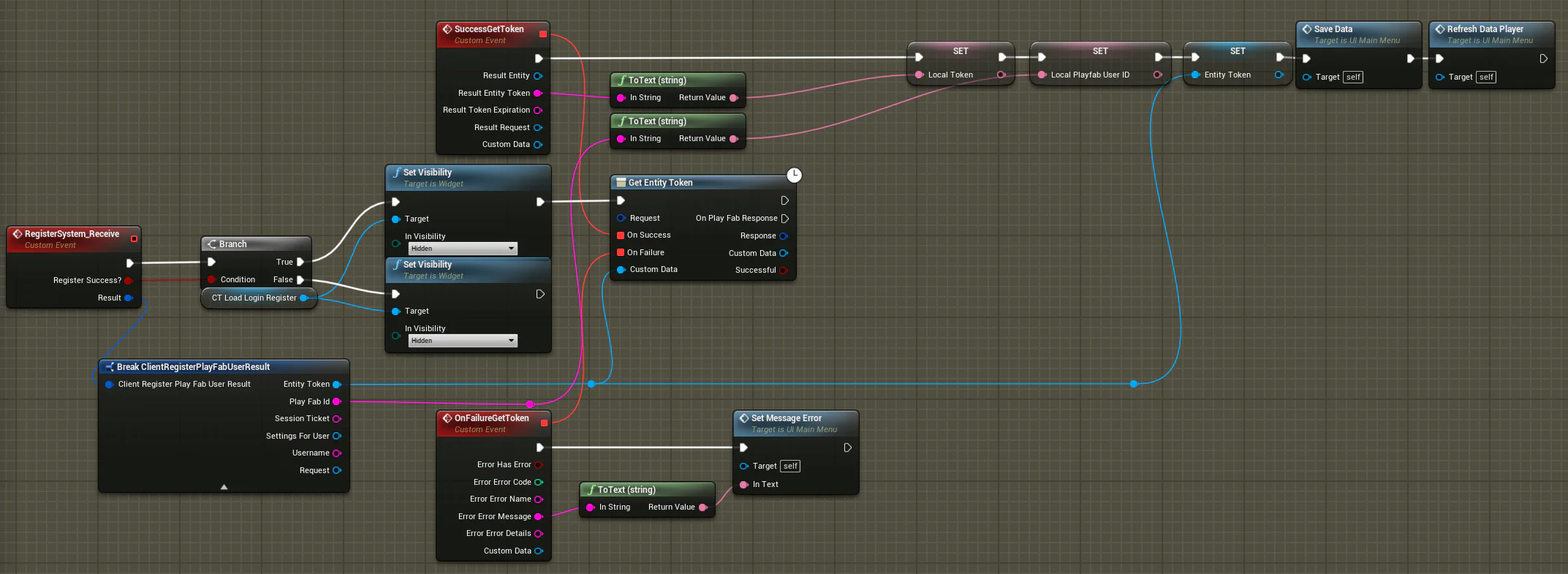Screen dimensions: 1568x574
Task: Click the self Target field on Save Data
Action: tap(1353, 78)
